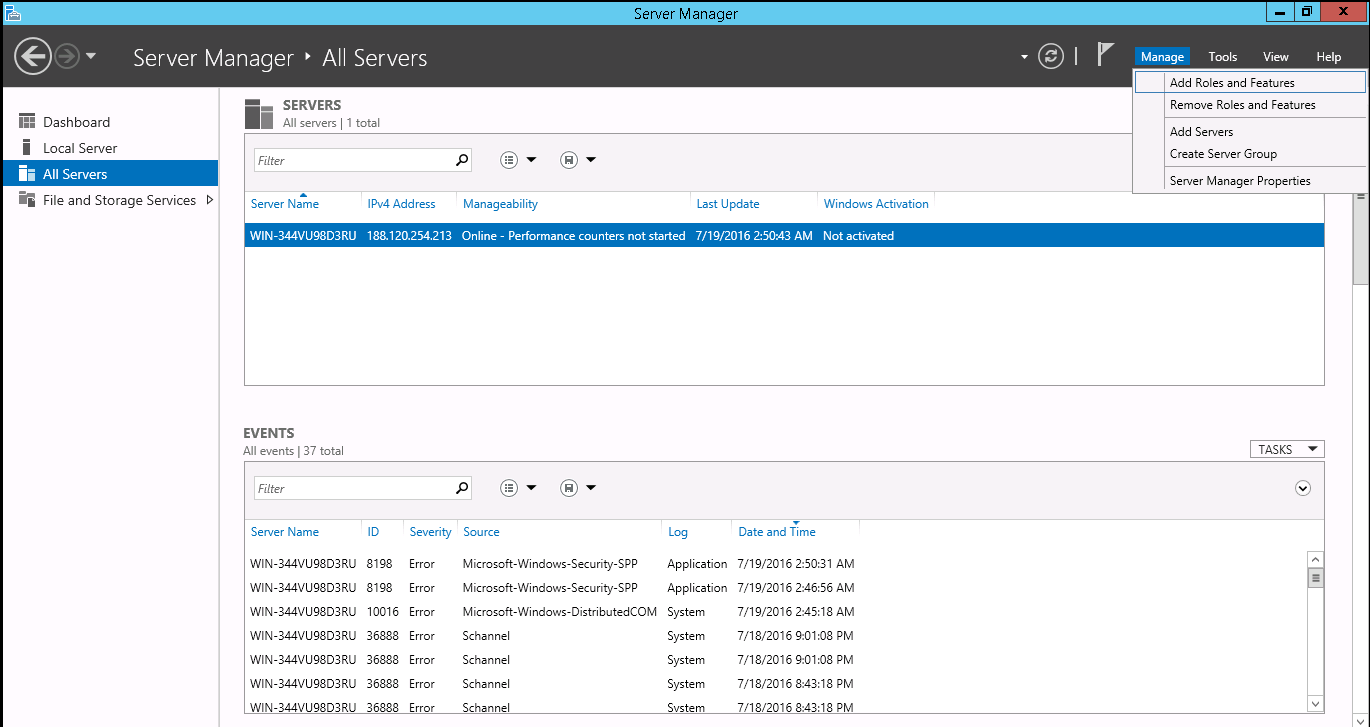This screenshot has width=1370, height=727.
Task: Select Remove Roles and Features
Action: (1250, 105)
